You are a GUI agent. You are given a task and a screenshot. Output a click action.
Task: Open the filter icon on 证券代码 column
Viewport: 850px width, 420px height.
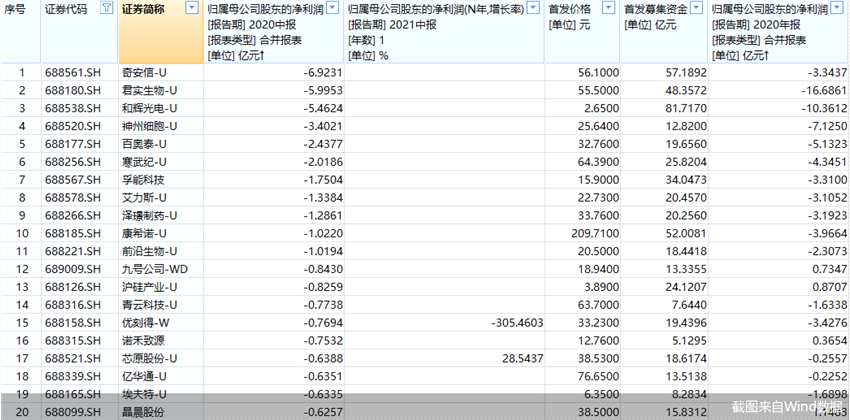tap(108, 8)
